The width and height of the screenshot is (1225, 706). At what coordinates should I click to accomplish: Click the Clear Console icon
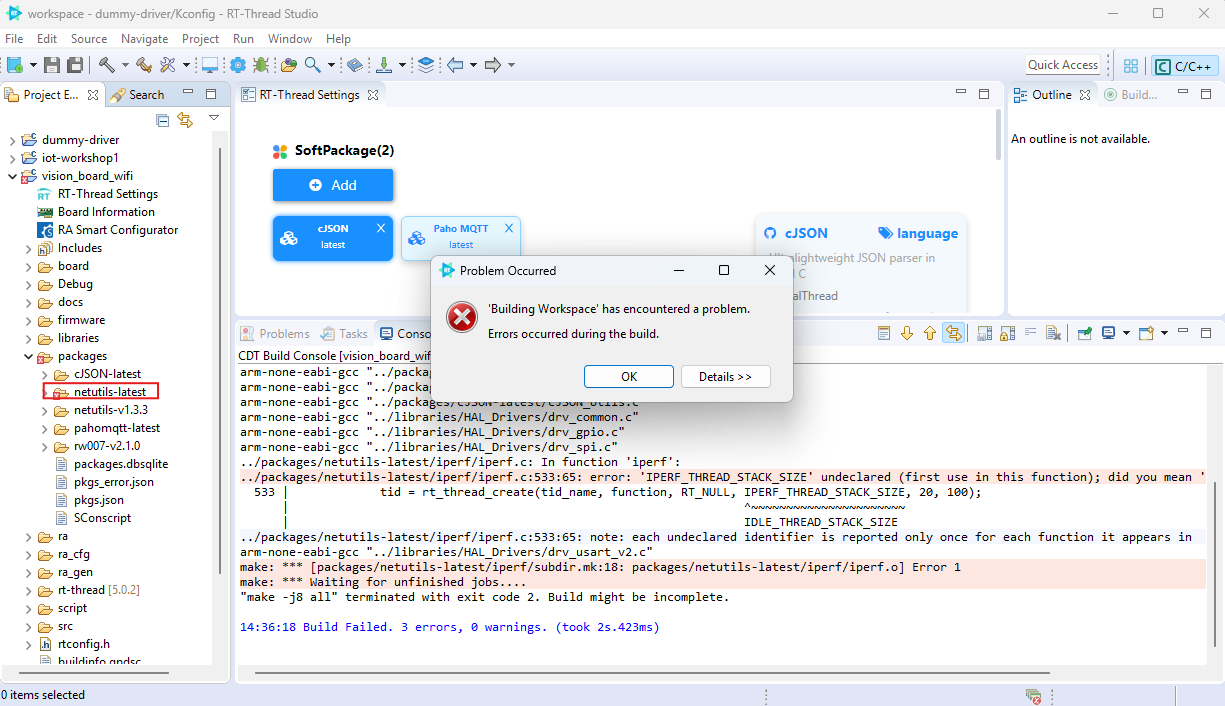(1052, 333)
